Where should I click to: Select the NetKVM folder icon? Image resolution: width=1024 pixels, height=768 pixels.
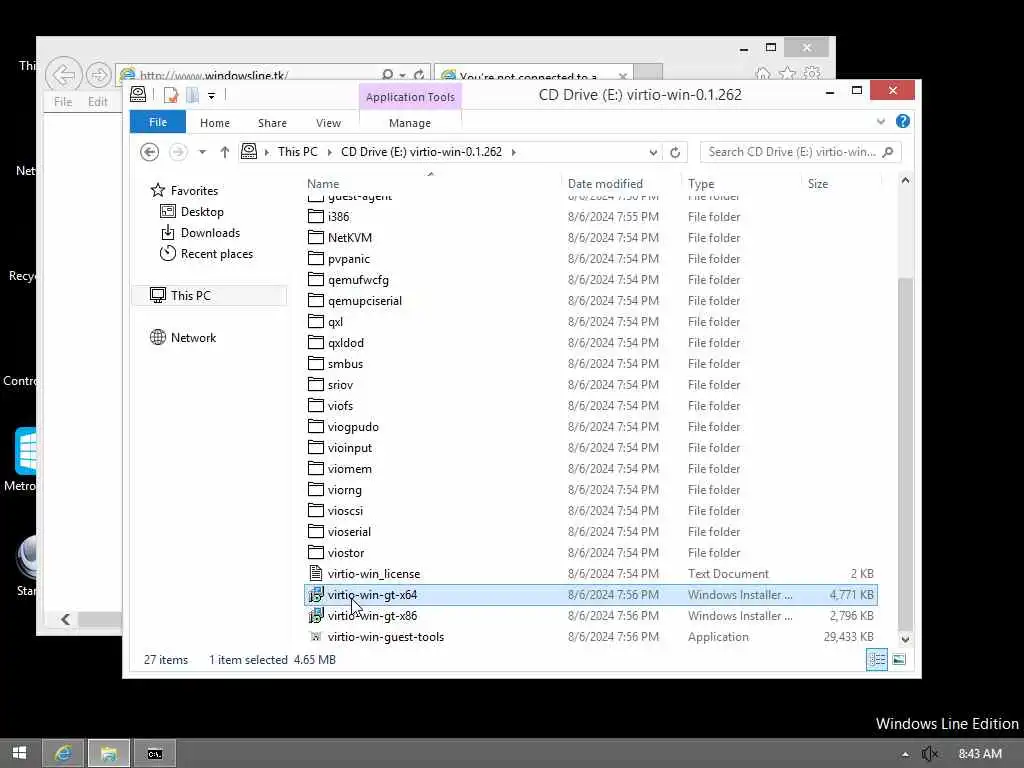tap(315, 237)
